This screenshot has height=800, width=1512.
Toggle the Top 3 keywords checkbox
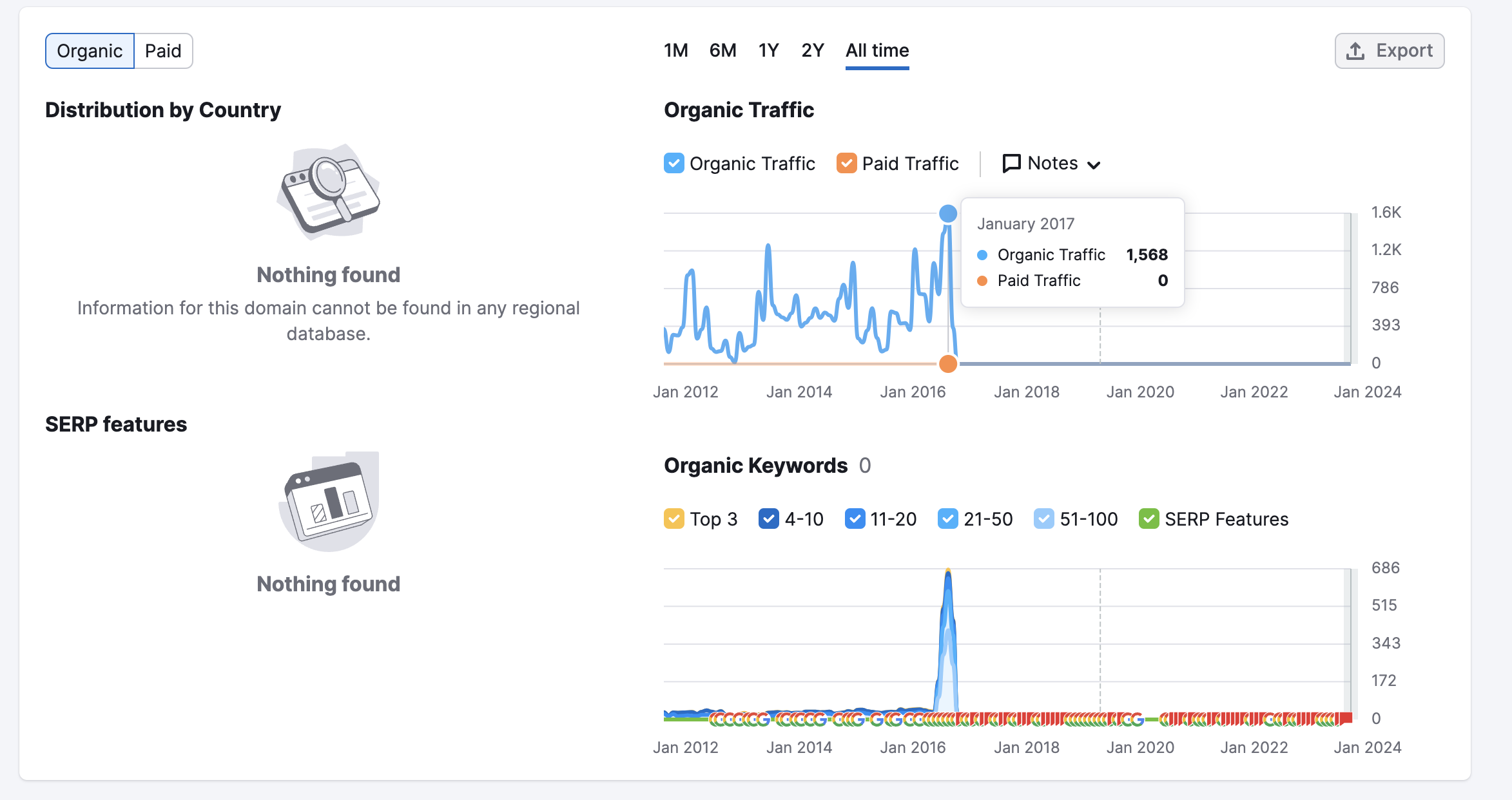click(674, 519)
